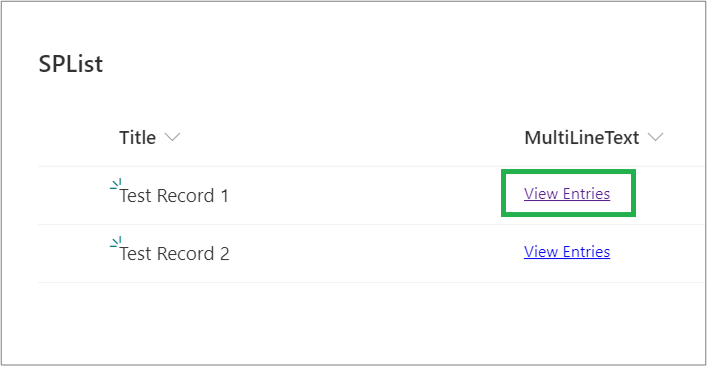Click the new-item glimmer icon beside Test Record 1

[116, 184]
